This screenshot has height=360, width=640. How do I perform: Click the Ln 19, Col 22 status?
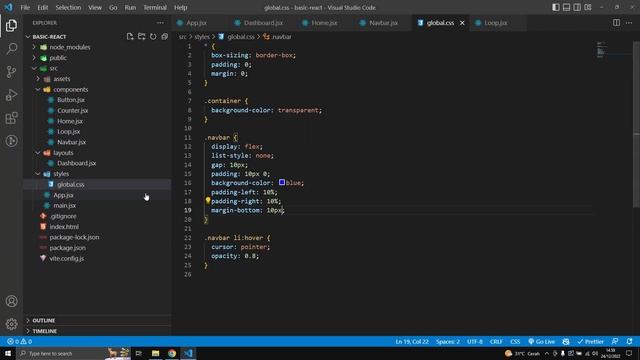click(412, 342)
